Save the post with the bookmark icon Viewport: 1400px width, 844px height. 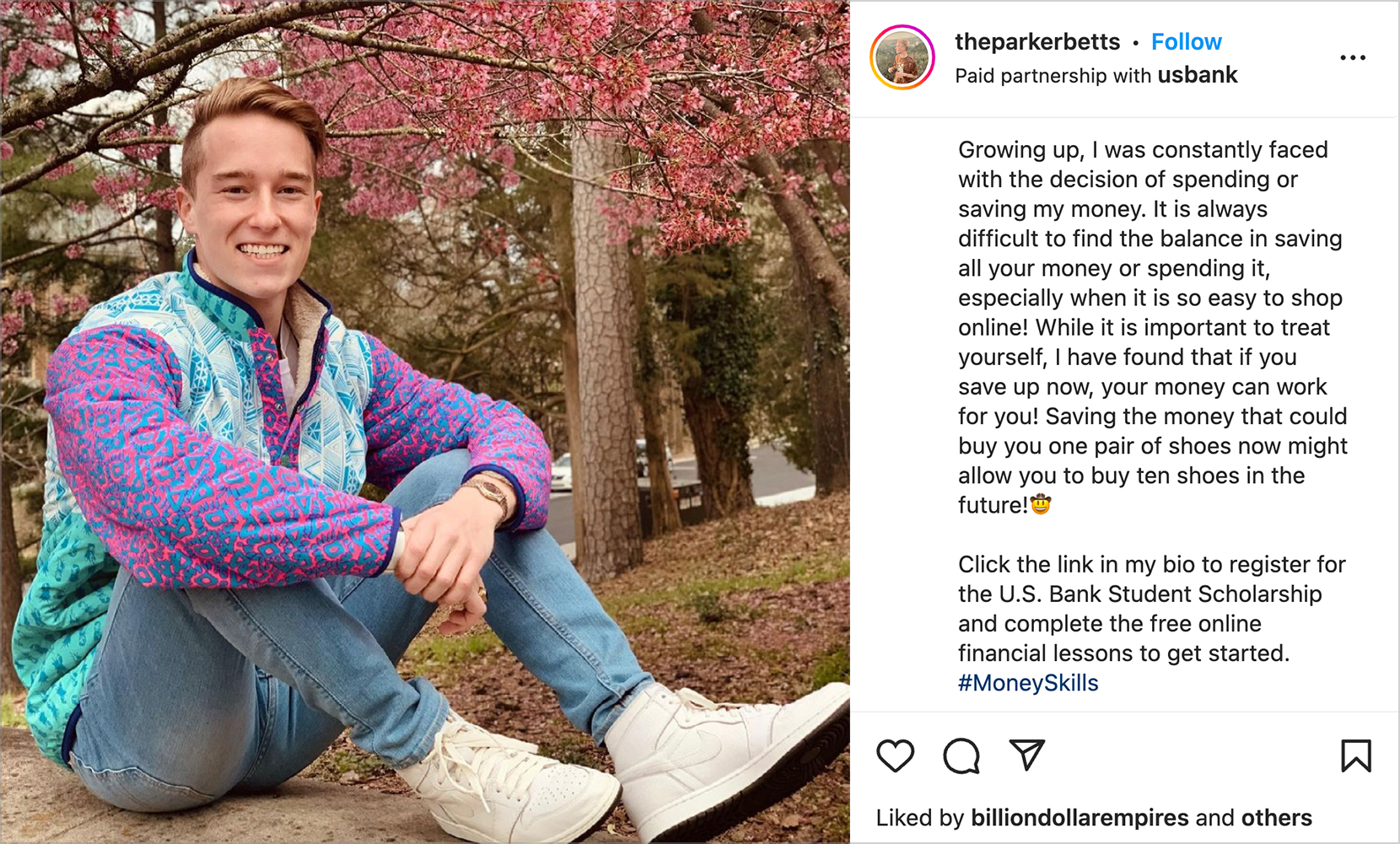point(1356,755)
